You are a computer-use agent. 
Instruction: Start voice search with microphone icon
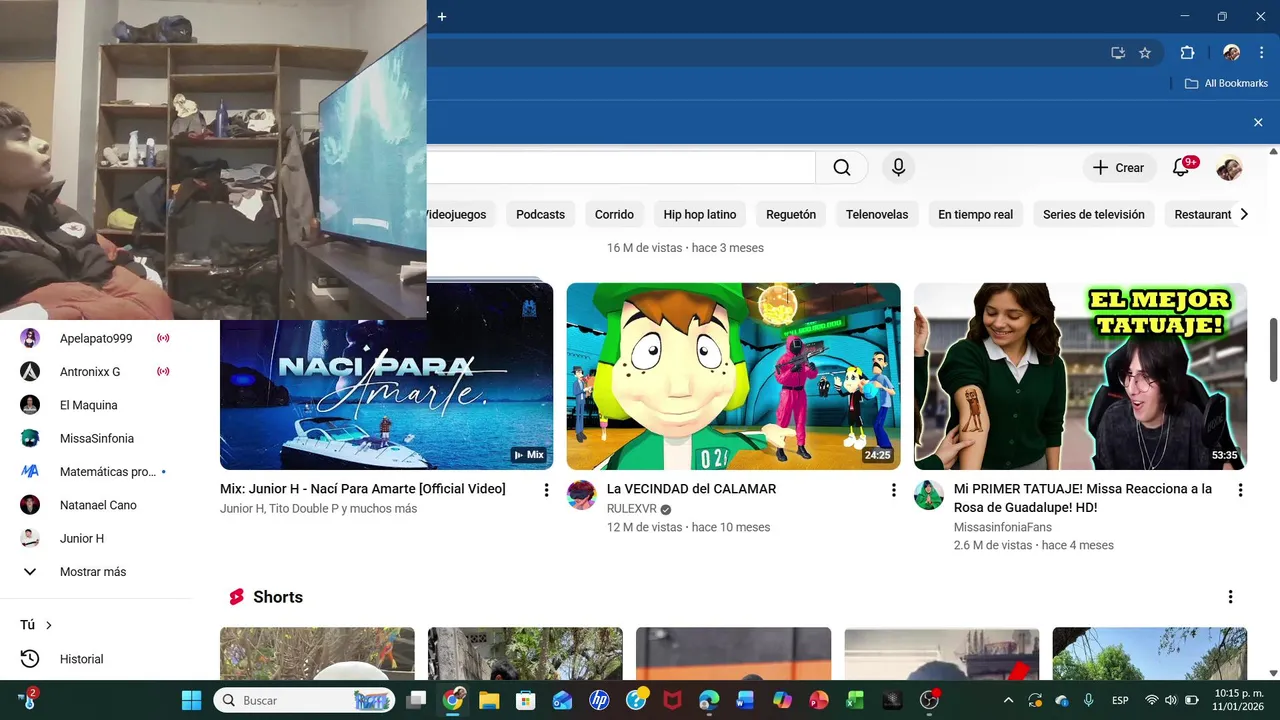pos(898,168)
